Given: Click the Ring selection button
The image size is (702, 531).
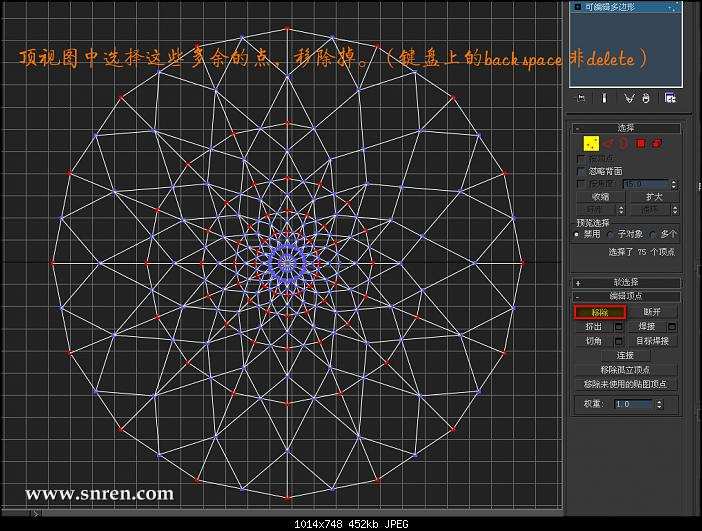Looking at the screenshot, I should (x=595, y=210).
